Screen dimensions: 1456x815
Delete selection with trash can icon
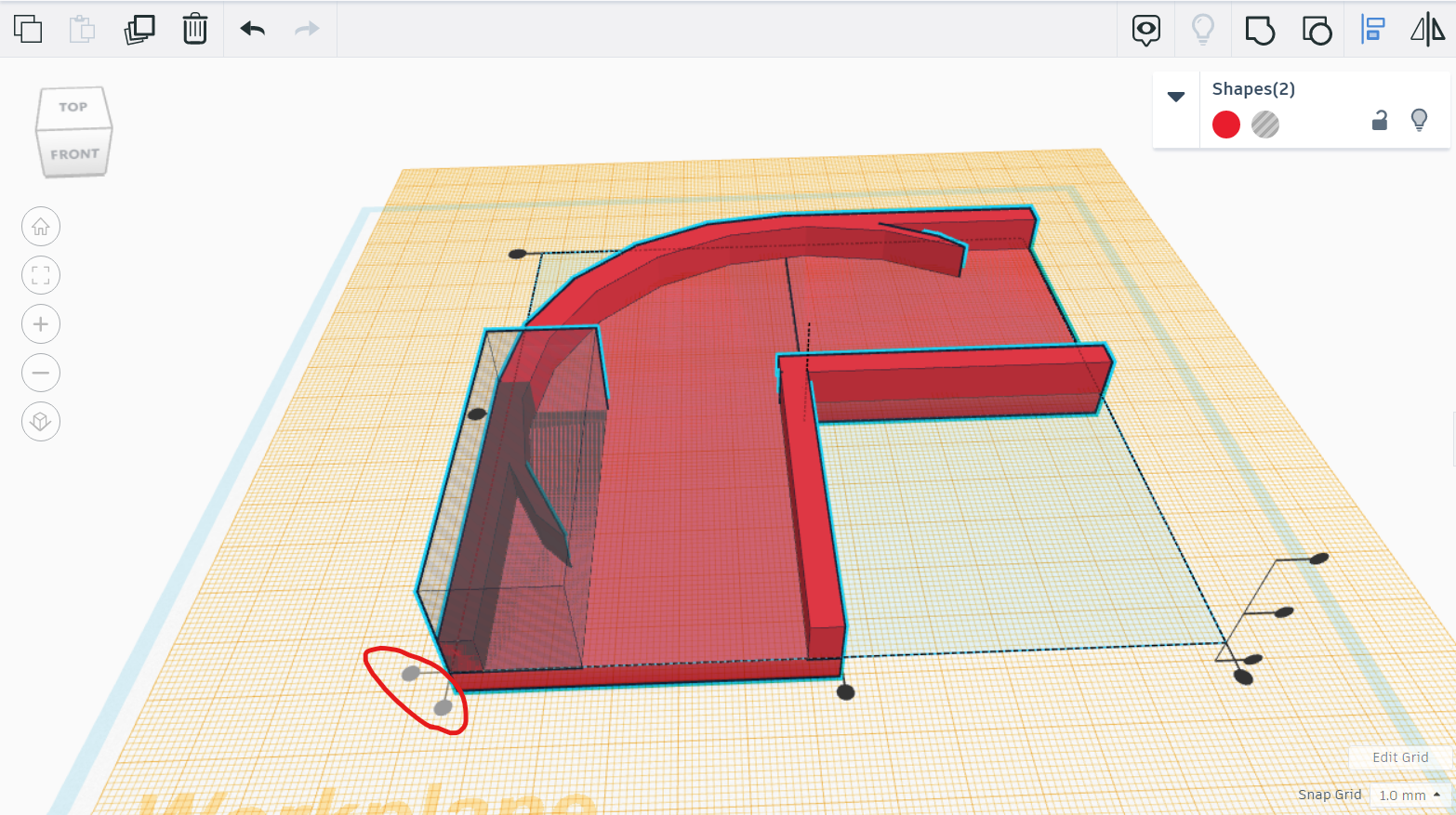[x=195, y=29]
